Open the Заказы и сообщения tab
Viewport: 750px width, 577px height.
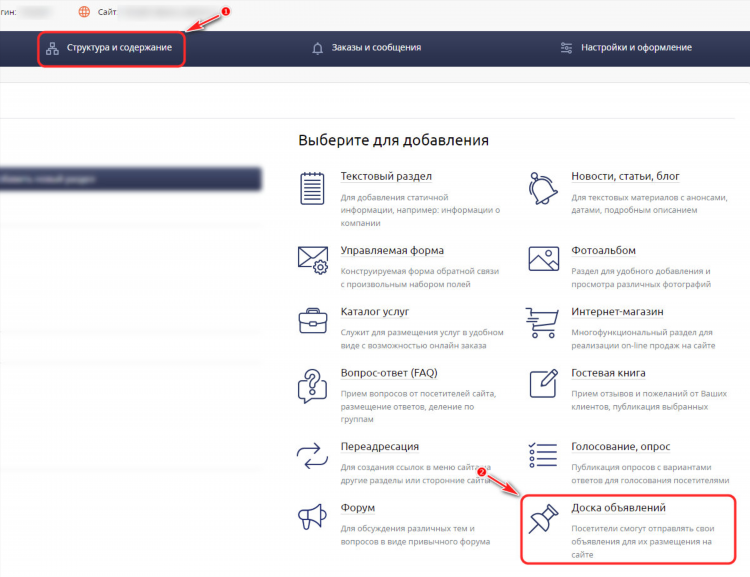click(366, 48)
